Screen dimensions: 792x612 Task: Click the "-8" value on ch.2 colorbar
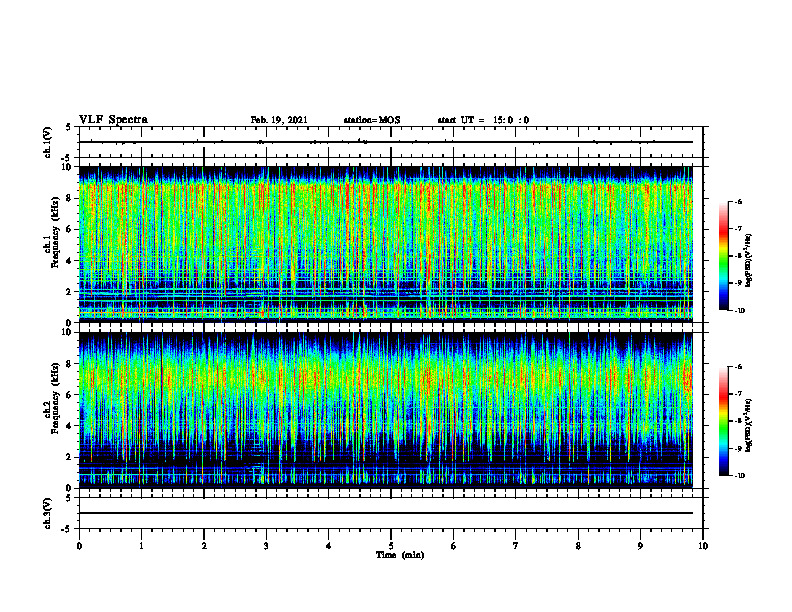(x=738, y=421)
